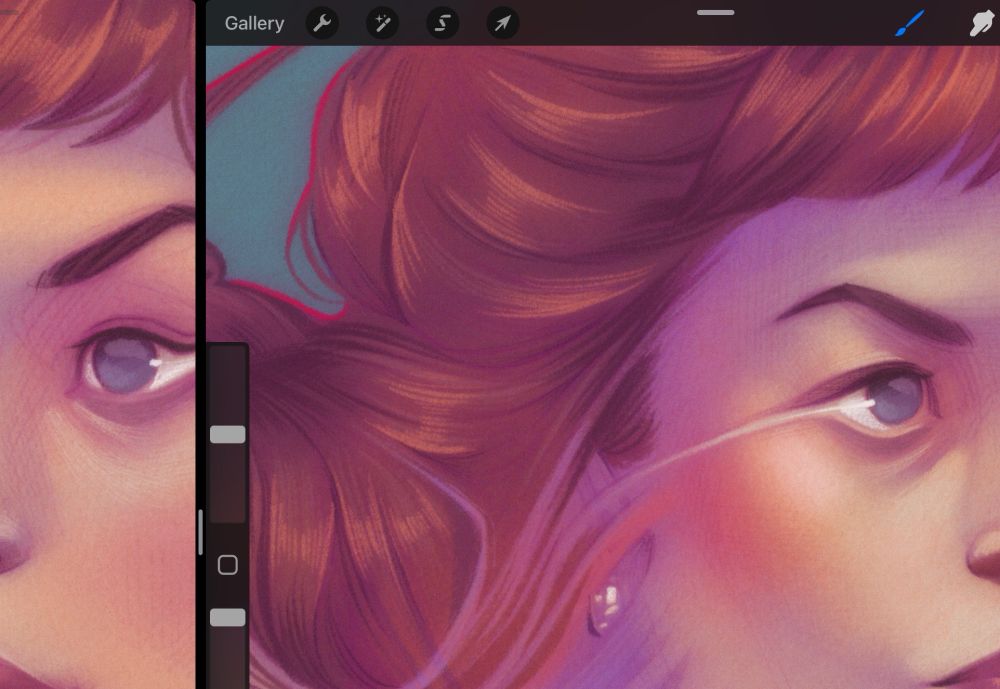Open the Gallery view
This screenshot has width=1000, height=689.
[254, 24]
